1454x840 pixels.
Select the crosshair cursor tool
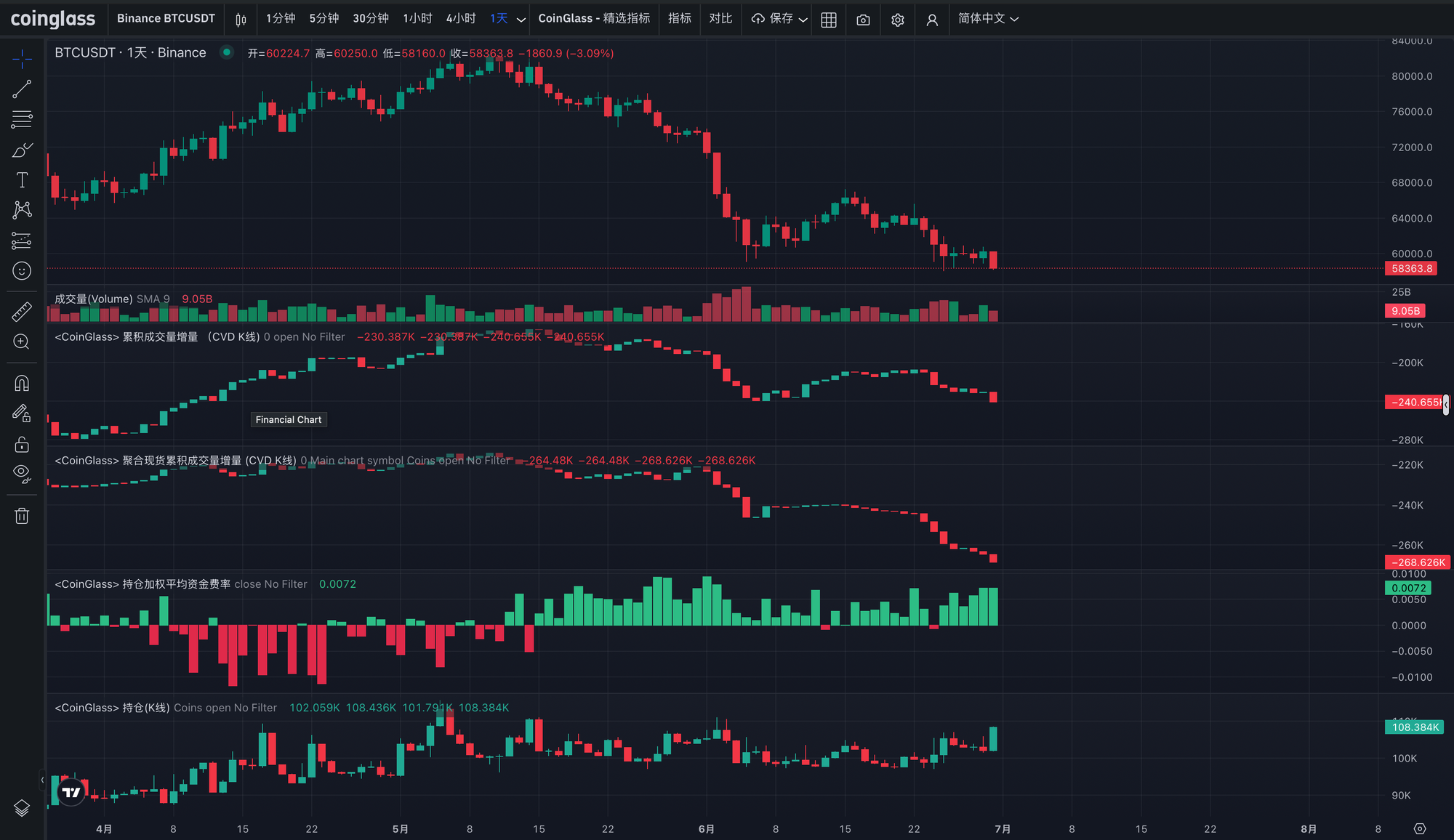click(22, 59)
